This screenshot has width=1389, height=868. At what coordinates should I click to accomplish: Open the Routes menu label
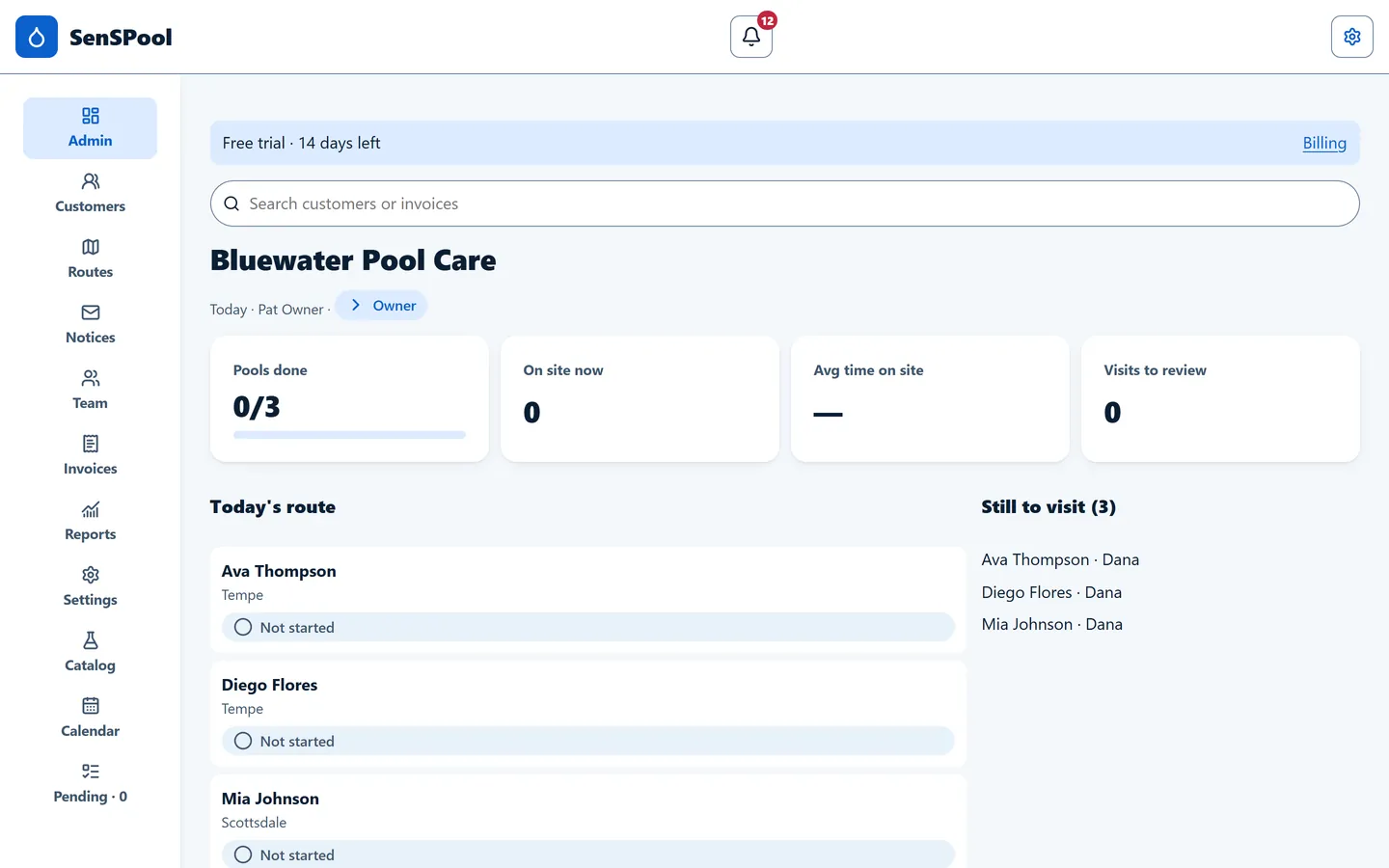coord(91,272)
